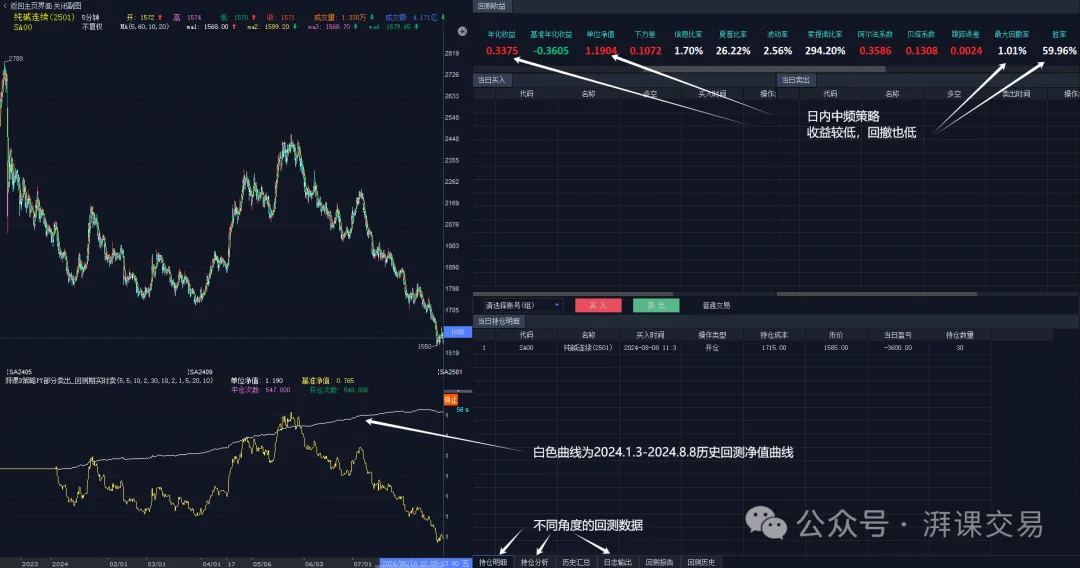Click the 关闭副图 link at the top
This screenshot has height=568, width=1080.
pos(68,6)
